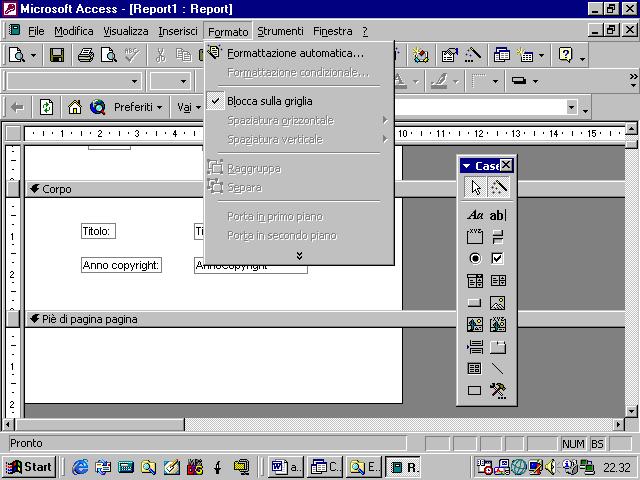640x480 pixels.
Task: Expand the Formato menu double chevron
Action: click(x=299, y=256)
